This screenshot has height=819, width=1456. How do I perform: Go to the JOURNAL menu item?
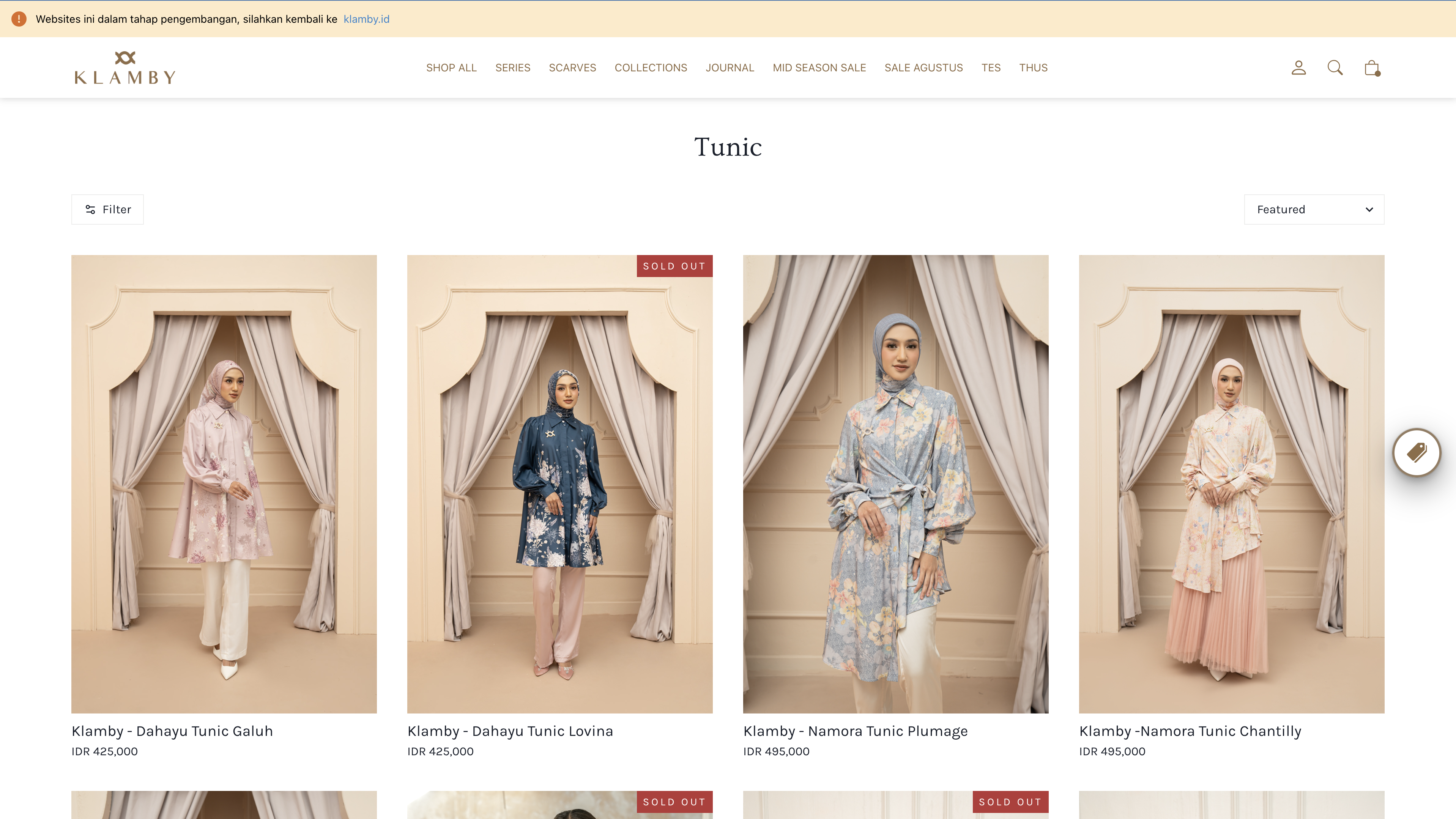click(729, 68)
